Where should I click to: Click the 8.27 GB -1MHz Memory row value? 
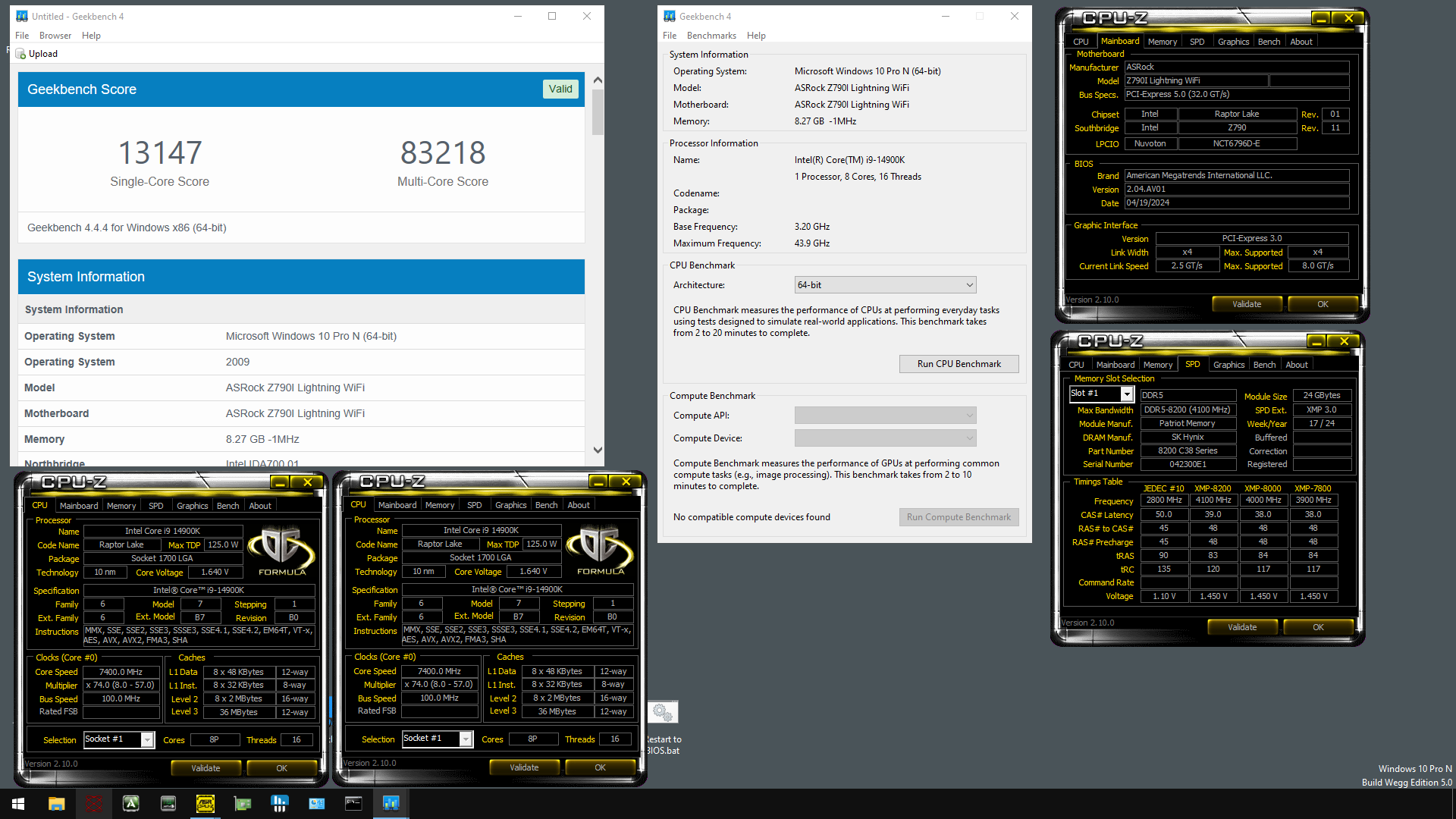click(262, 439)
